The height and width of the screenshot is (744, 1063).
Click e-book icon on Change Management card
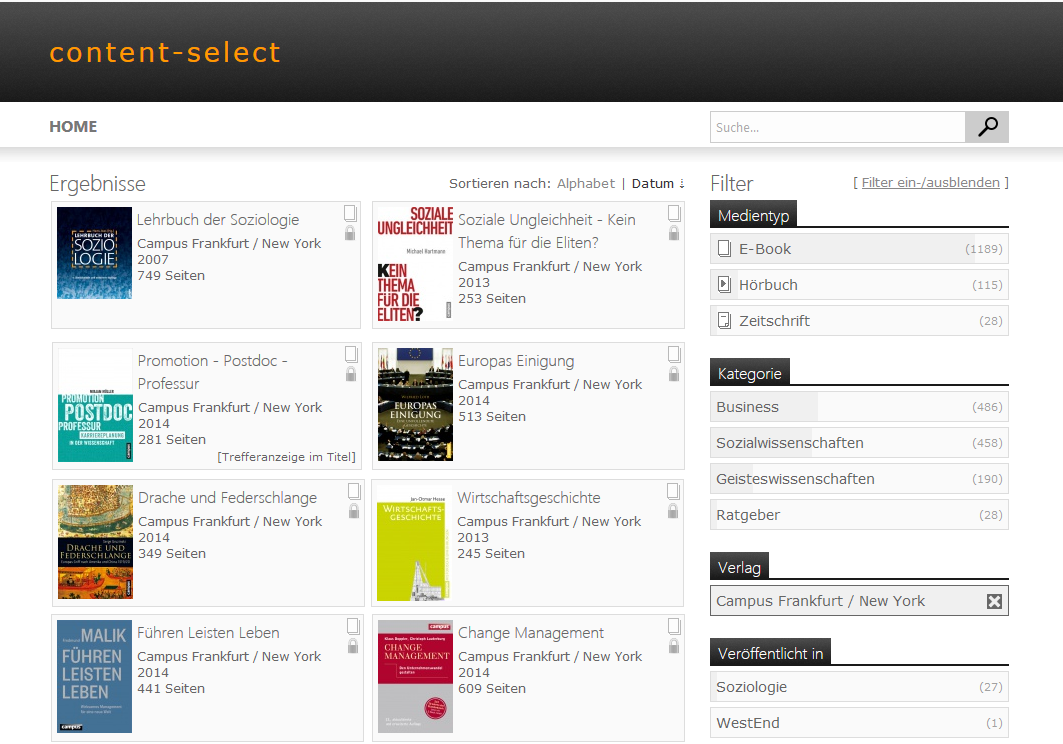pos(674,626)
